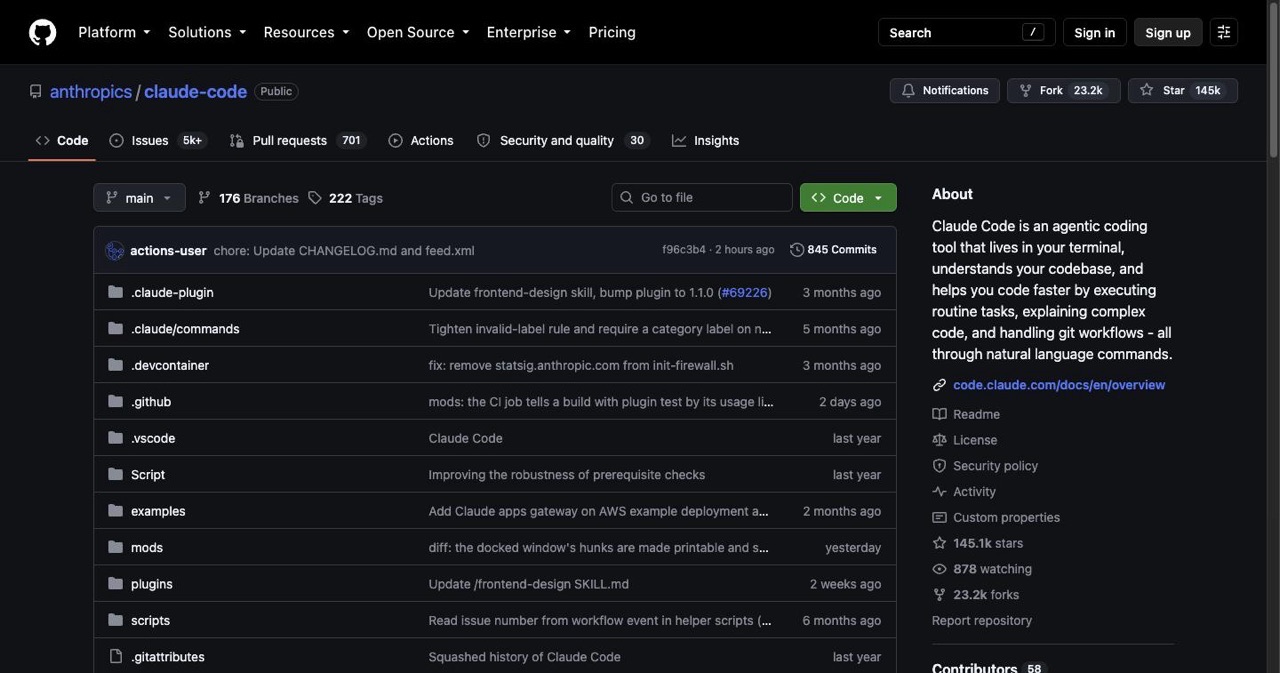Click the folder icon for .claude/commands

pos(115,328)
